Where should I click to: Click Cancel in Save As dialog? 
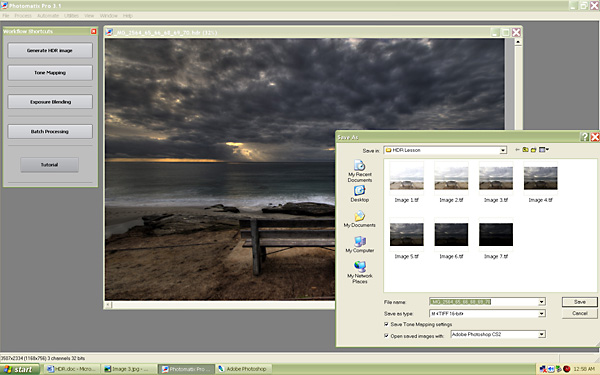[x=579, y=313]
